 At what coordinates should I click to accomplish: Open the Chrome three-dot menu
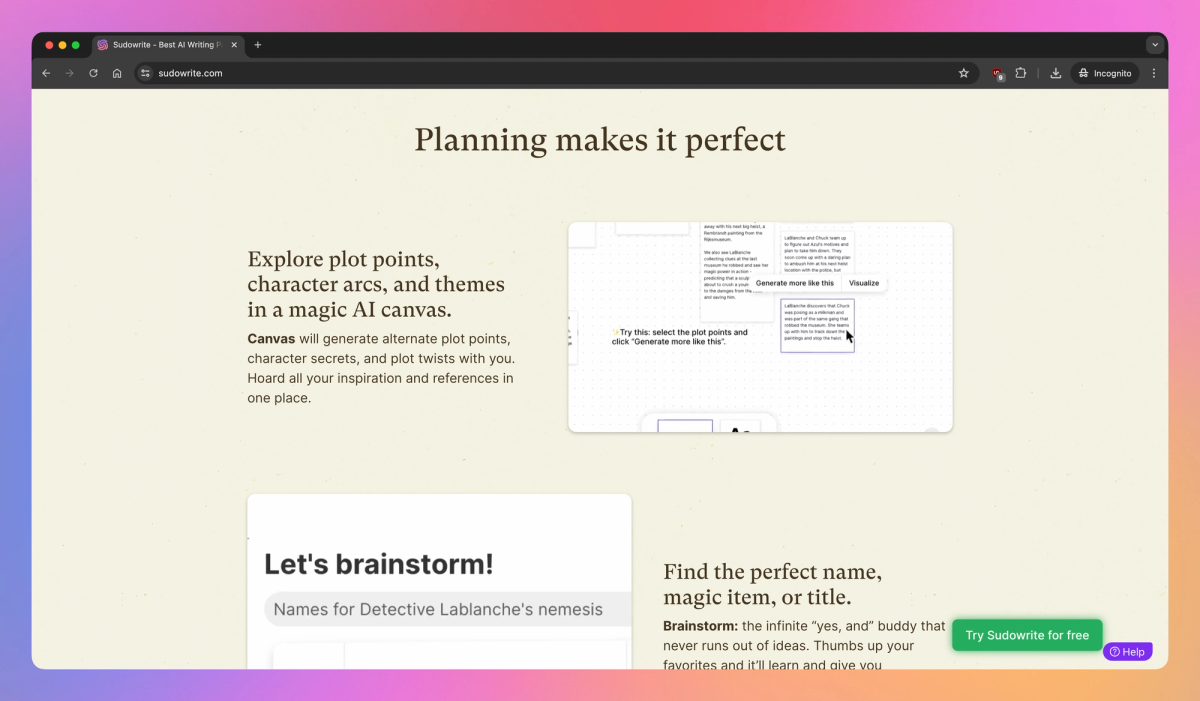pos(1153,73)
